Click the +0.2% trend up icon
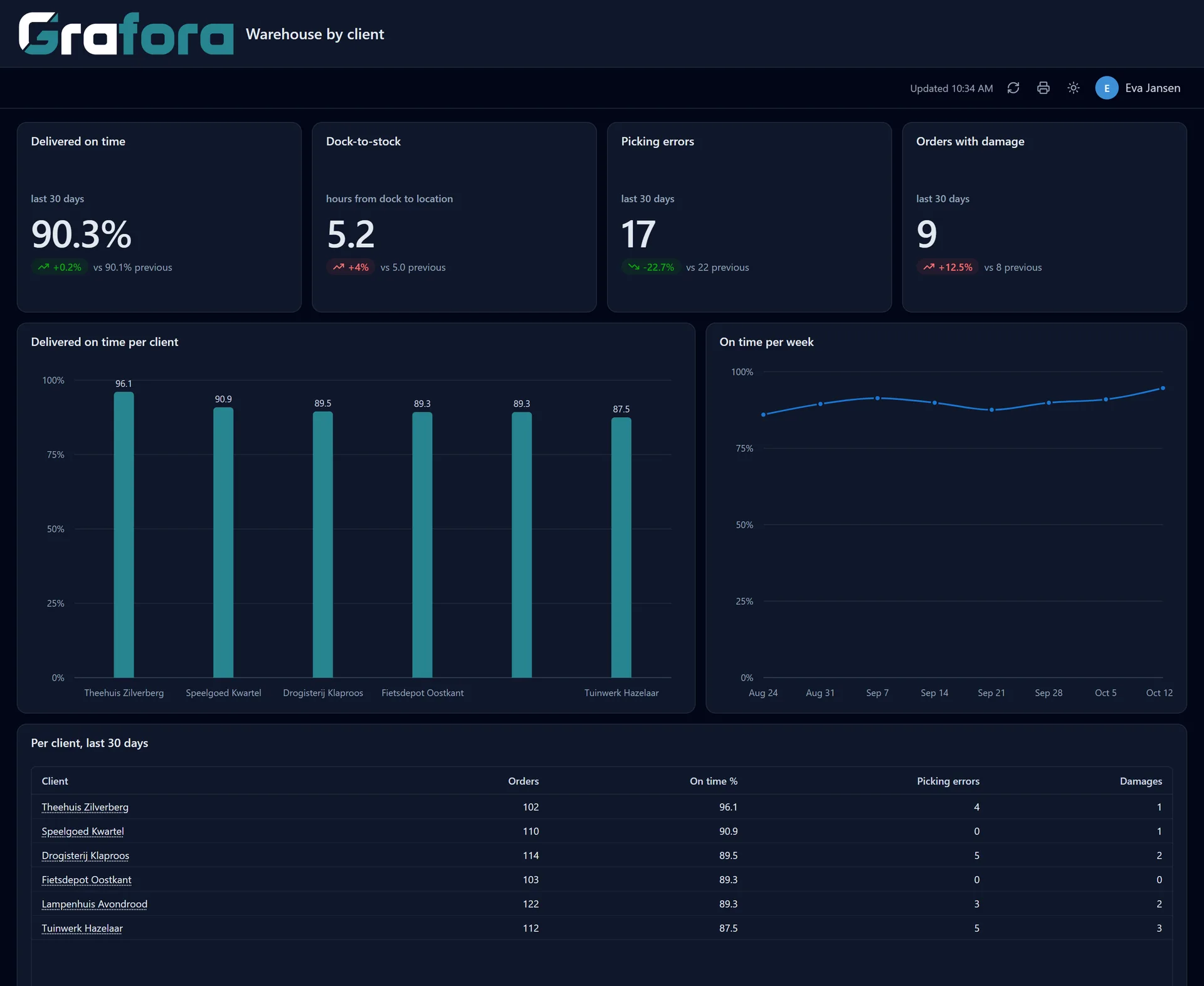 pos(43,267)
